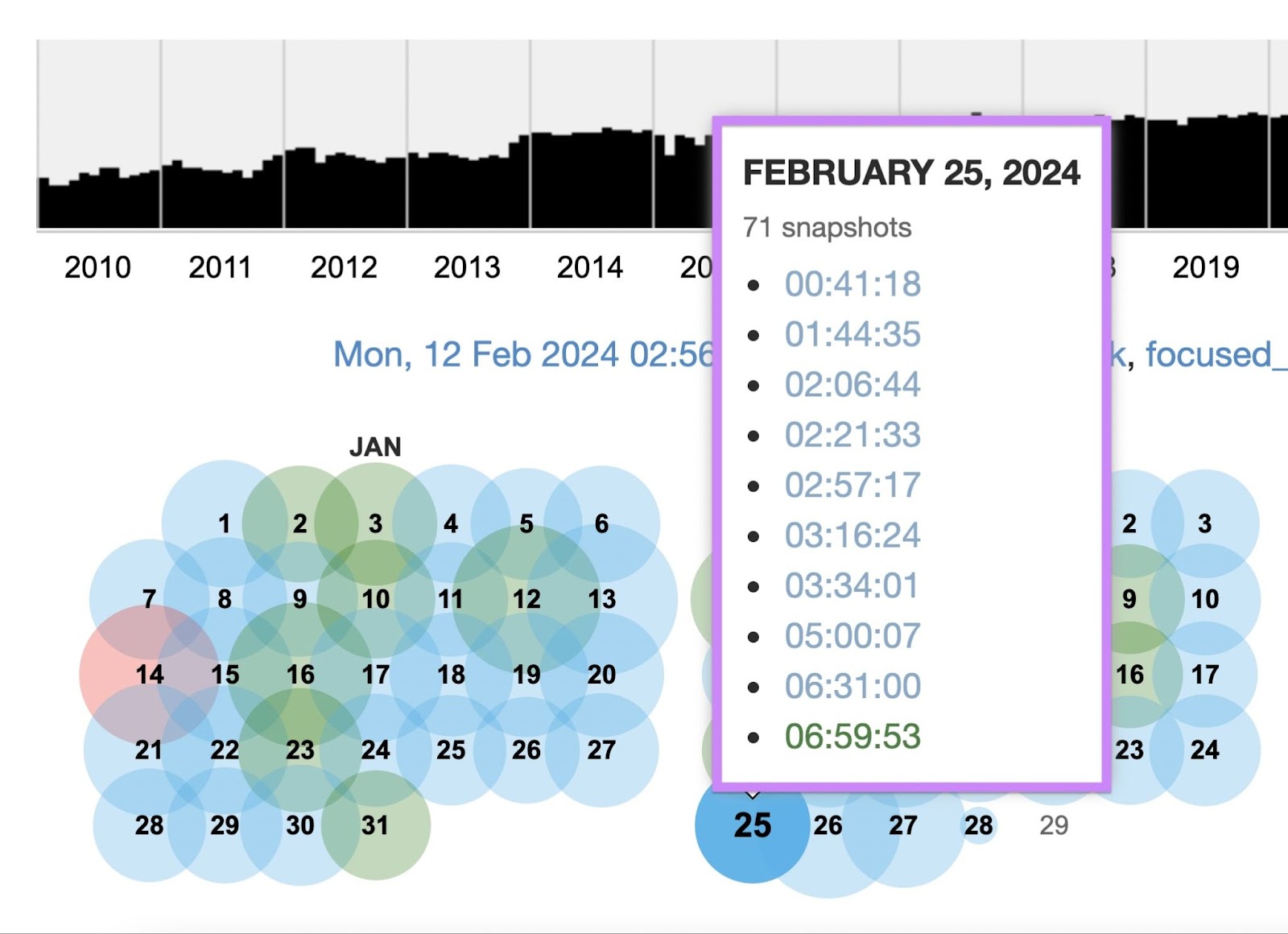
Task: Open the 00:41:18 snapshot link
Action: click(852, 283)
